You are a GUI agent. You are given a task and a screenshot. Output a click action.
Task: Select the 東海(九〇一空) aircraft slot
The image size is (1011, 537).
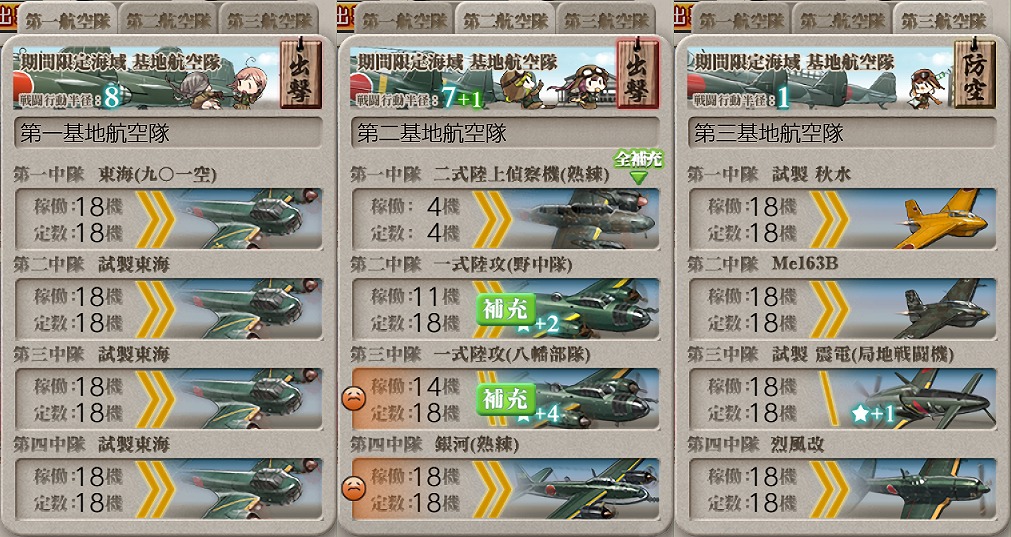[168, 219]
